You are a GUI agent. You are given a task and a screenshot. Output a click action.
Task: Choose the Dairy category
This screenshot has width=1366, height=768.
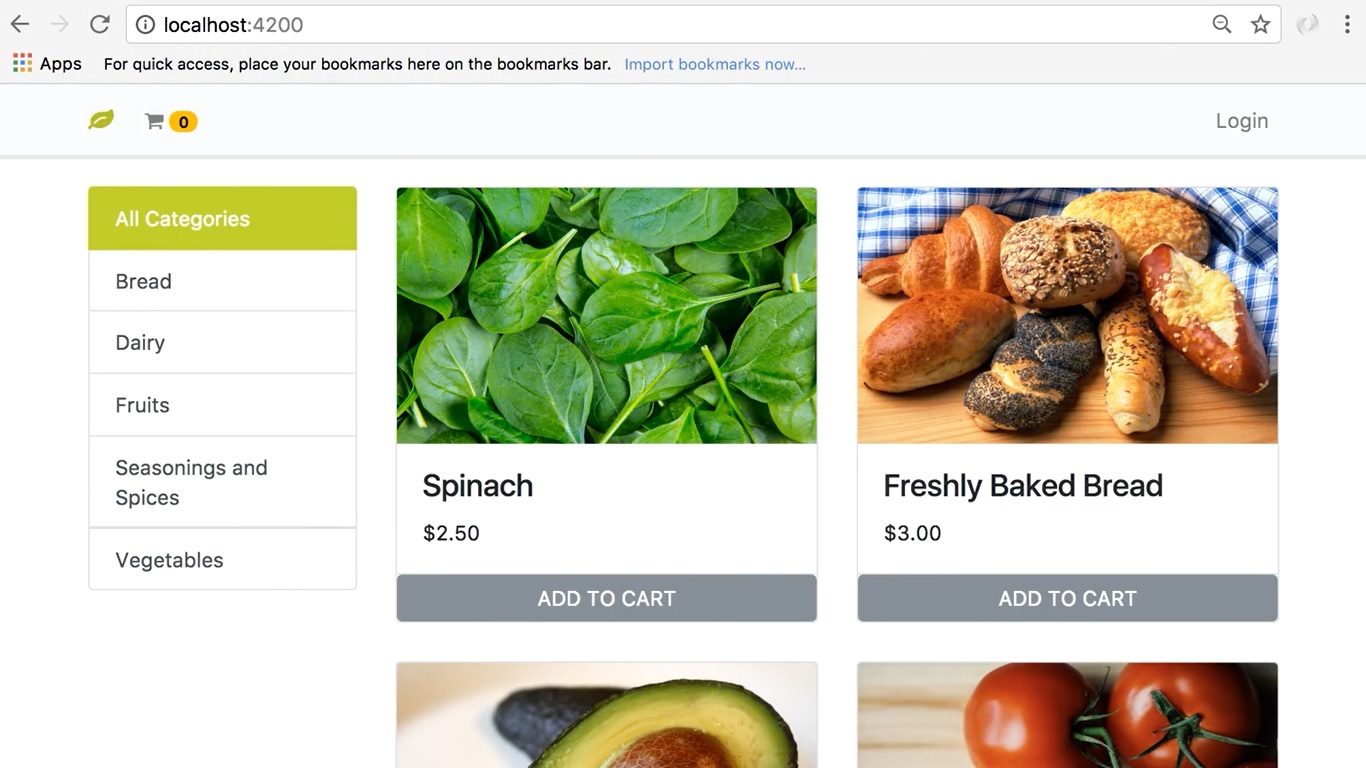(x=222, y=342)
